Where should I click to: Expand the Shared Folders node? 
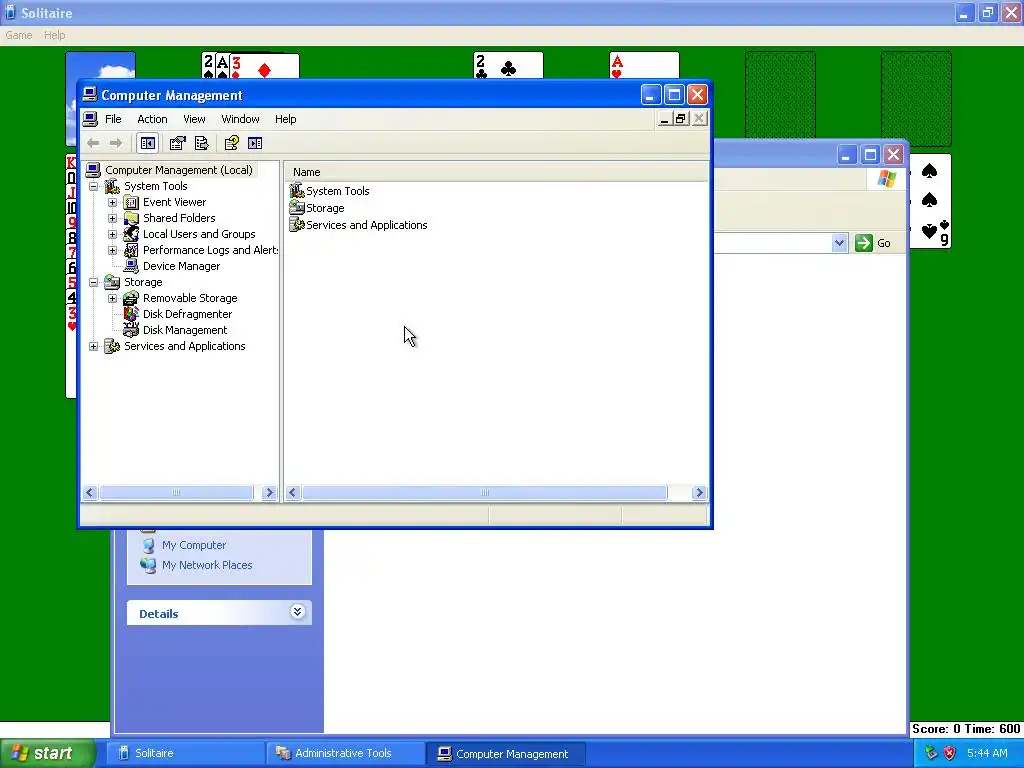click(112, 218)
